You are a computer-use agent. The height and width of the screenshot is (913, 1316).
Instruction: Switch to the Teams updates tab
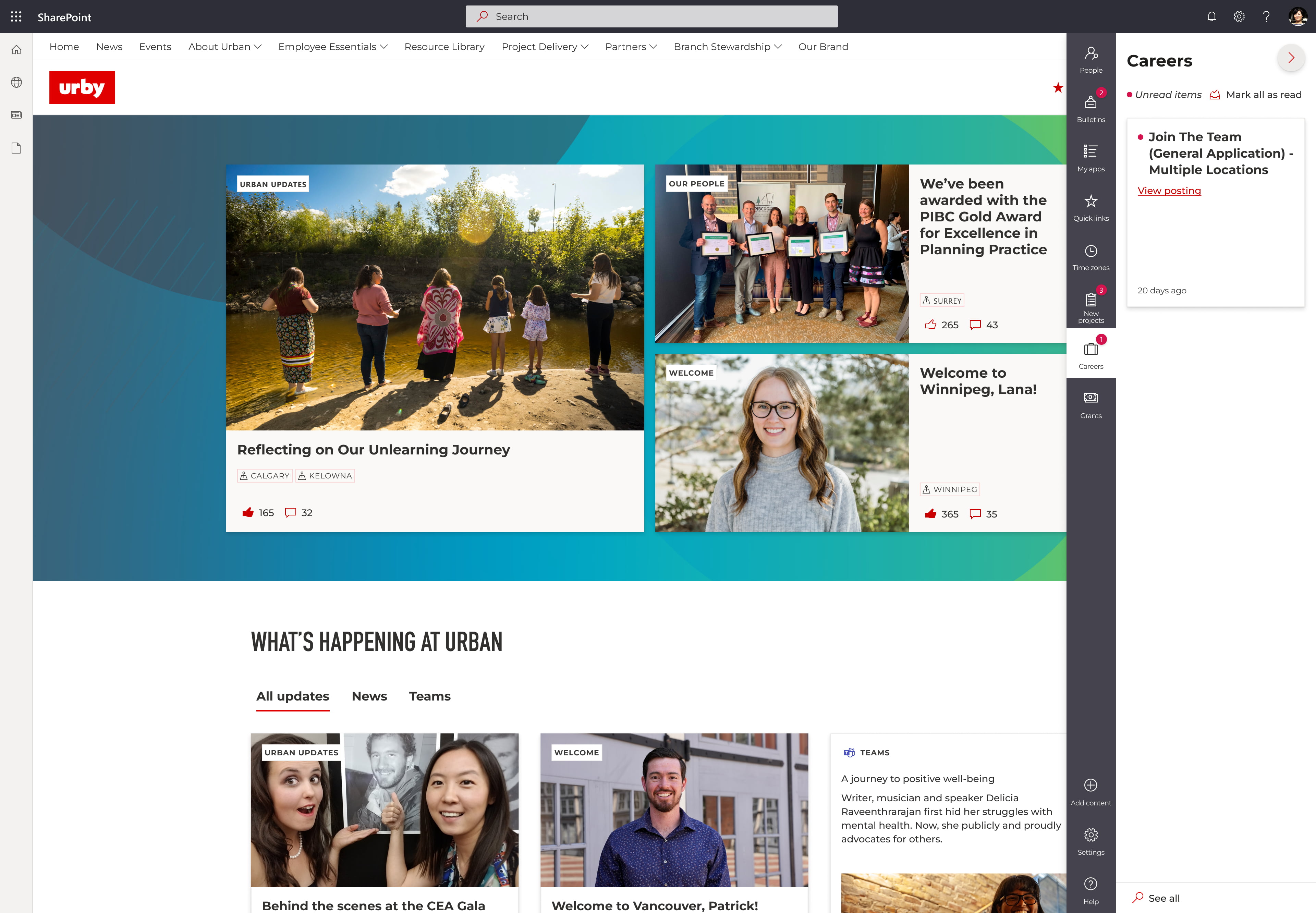pos(429,696)
